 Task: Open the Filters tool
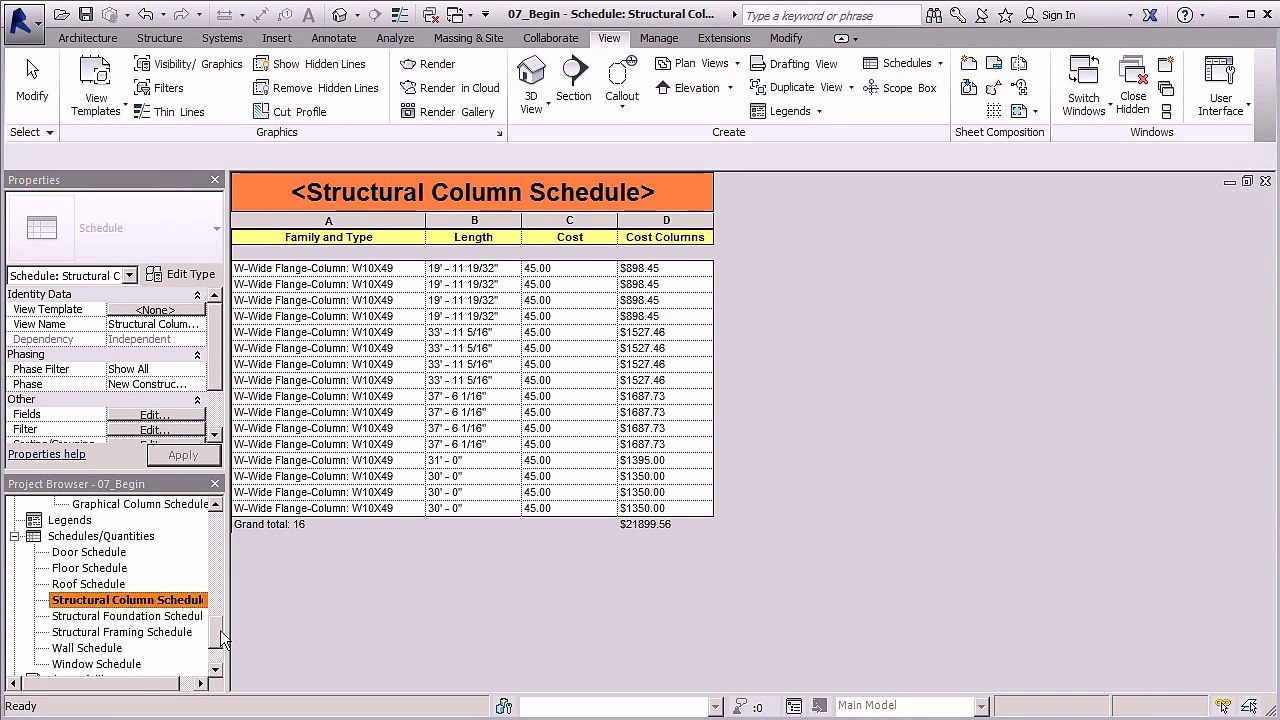tap(159, 88)
